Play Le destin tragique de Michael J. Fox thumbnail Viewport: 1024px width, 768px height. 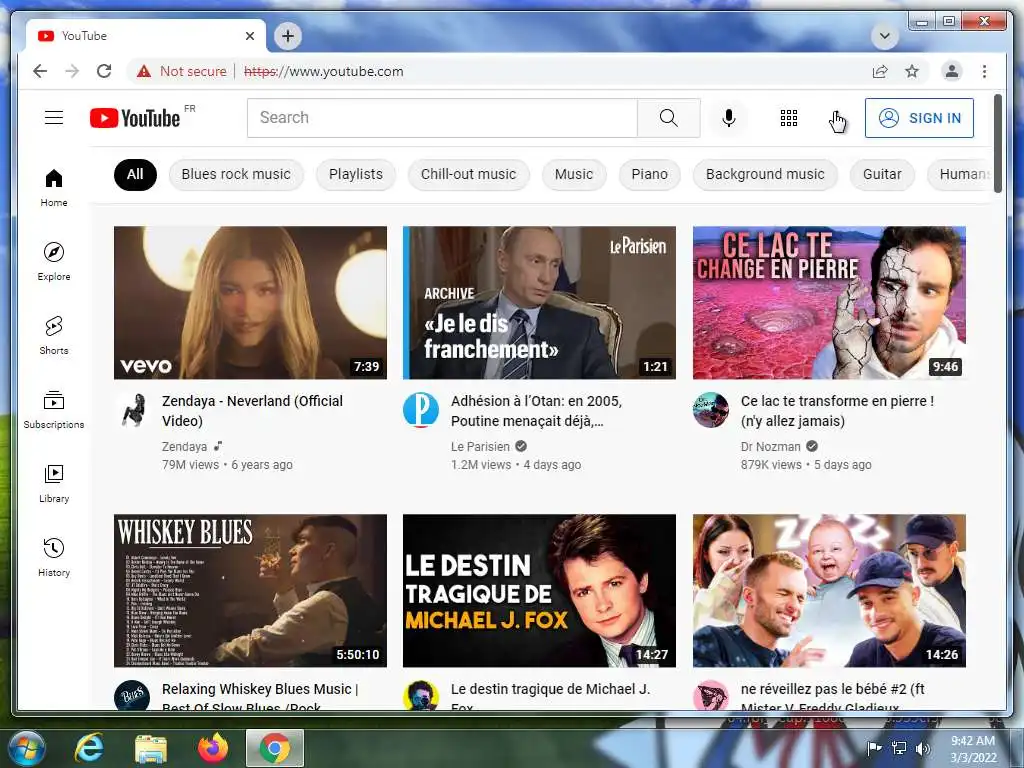[539, 590]
